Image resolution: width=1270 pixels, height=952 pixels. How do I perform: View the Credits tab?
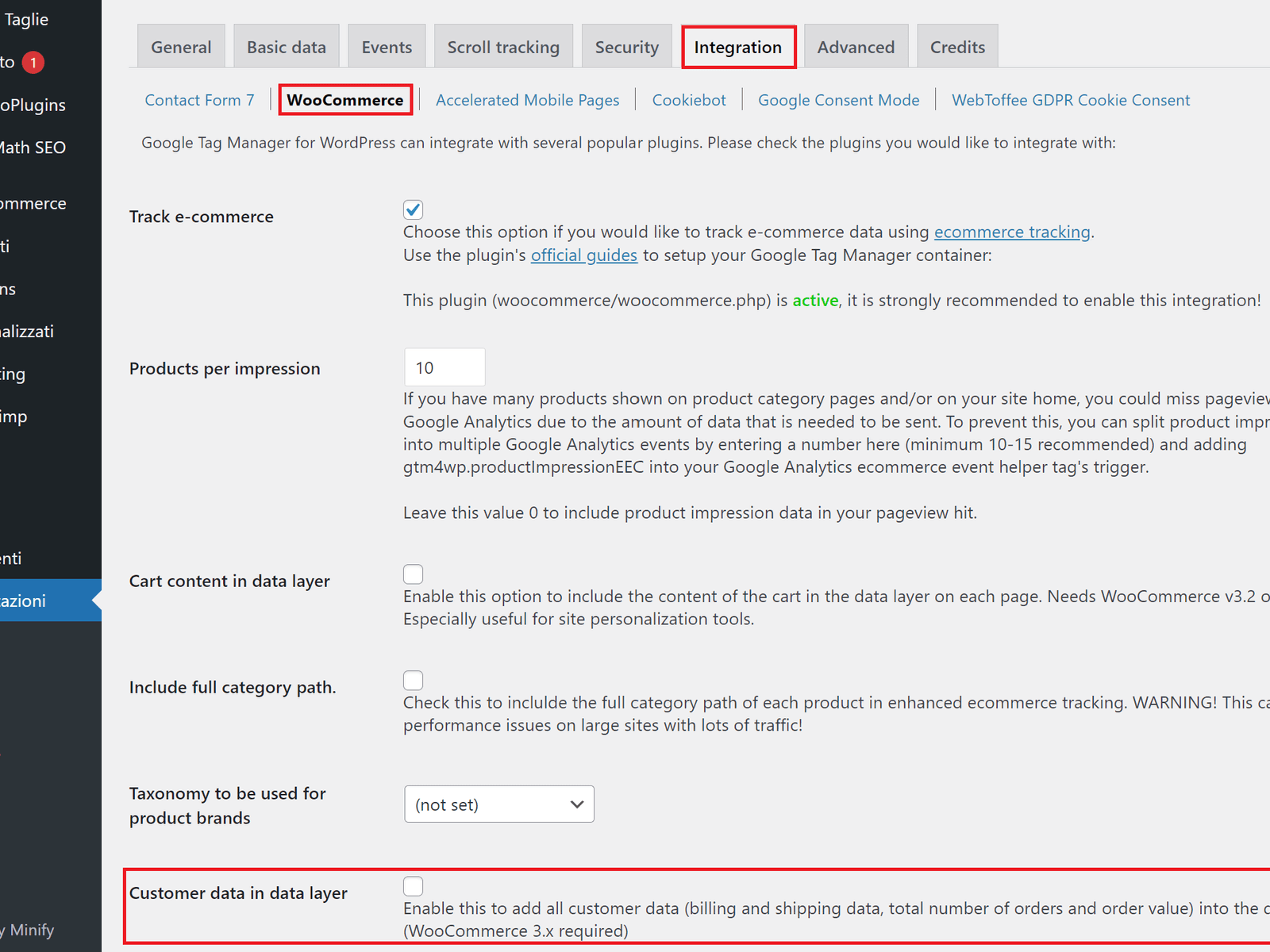(957, 48)
